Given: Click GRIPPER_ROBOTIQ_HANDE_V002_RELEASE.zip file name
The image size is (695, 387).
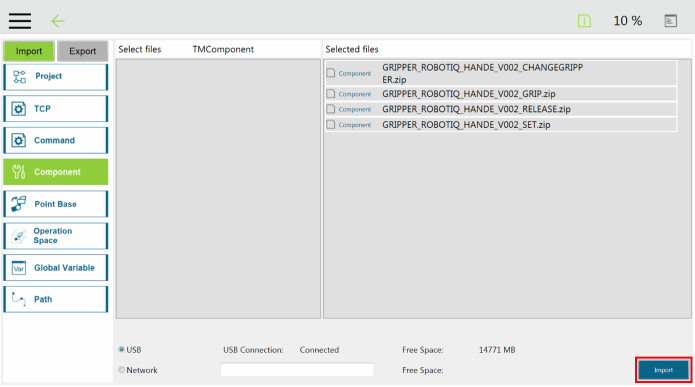Looking at the screenshot, I should [476, 109].
